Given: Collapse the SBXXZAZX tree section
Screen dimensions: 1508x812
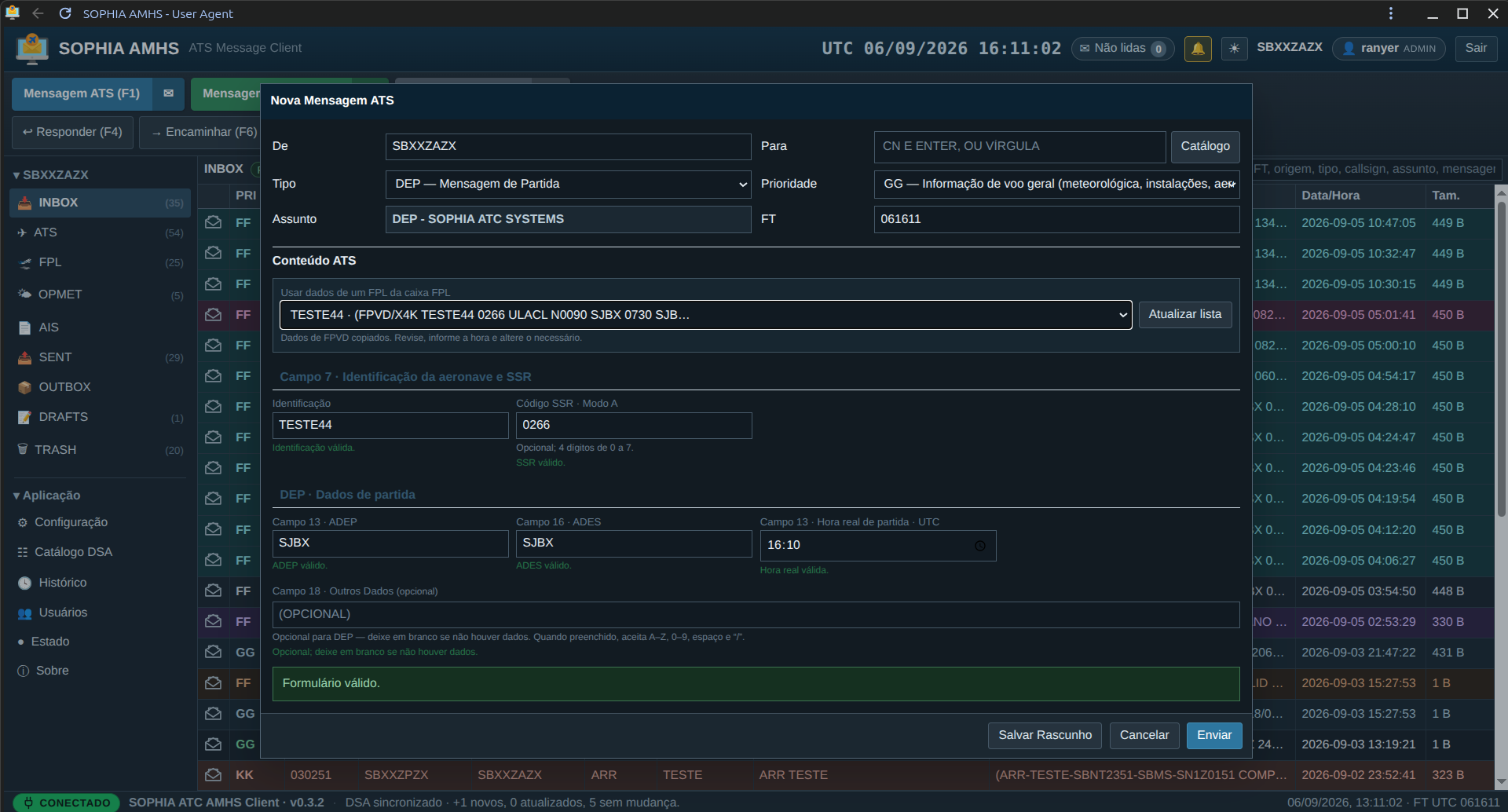Looking at the screenshot, I should pos(51,174).
